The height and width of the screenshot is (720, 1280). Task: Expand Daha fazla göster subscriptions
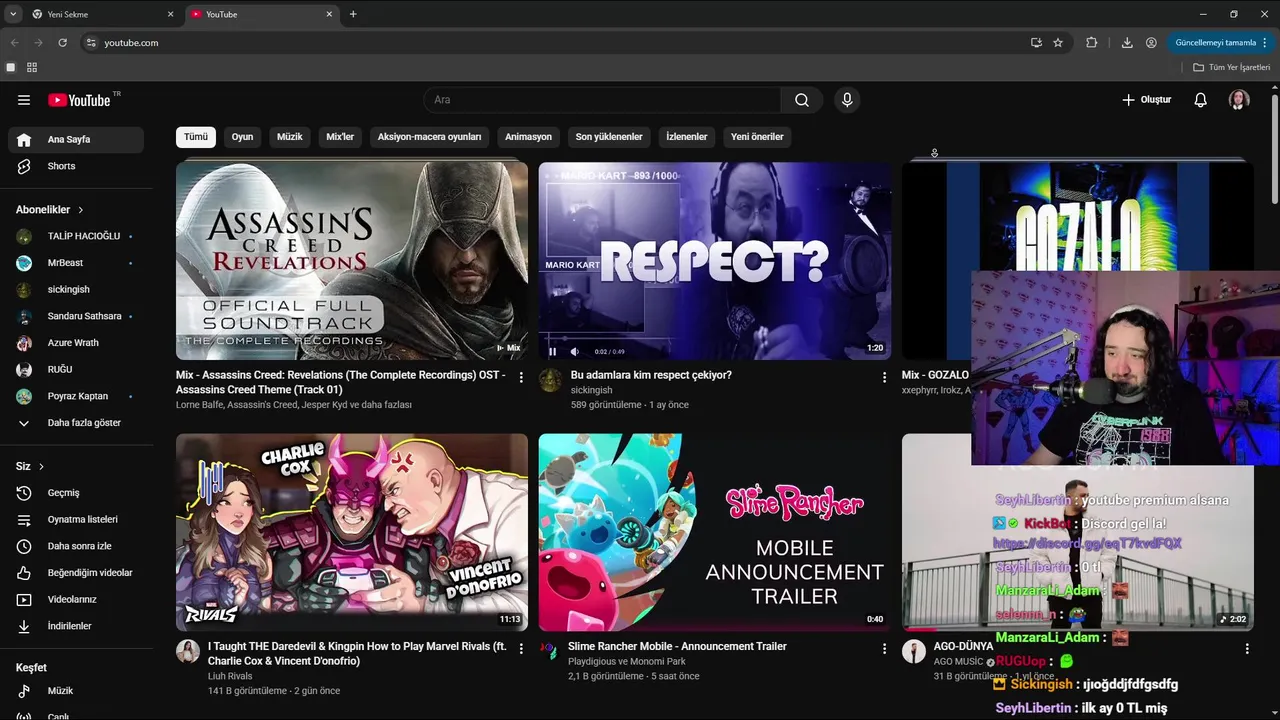click(76, 423)
